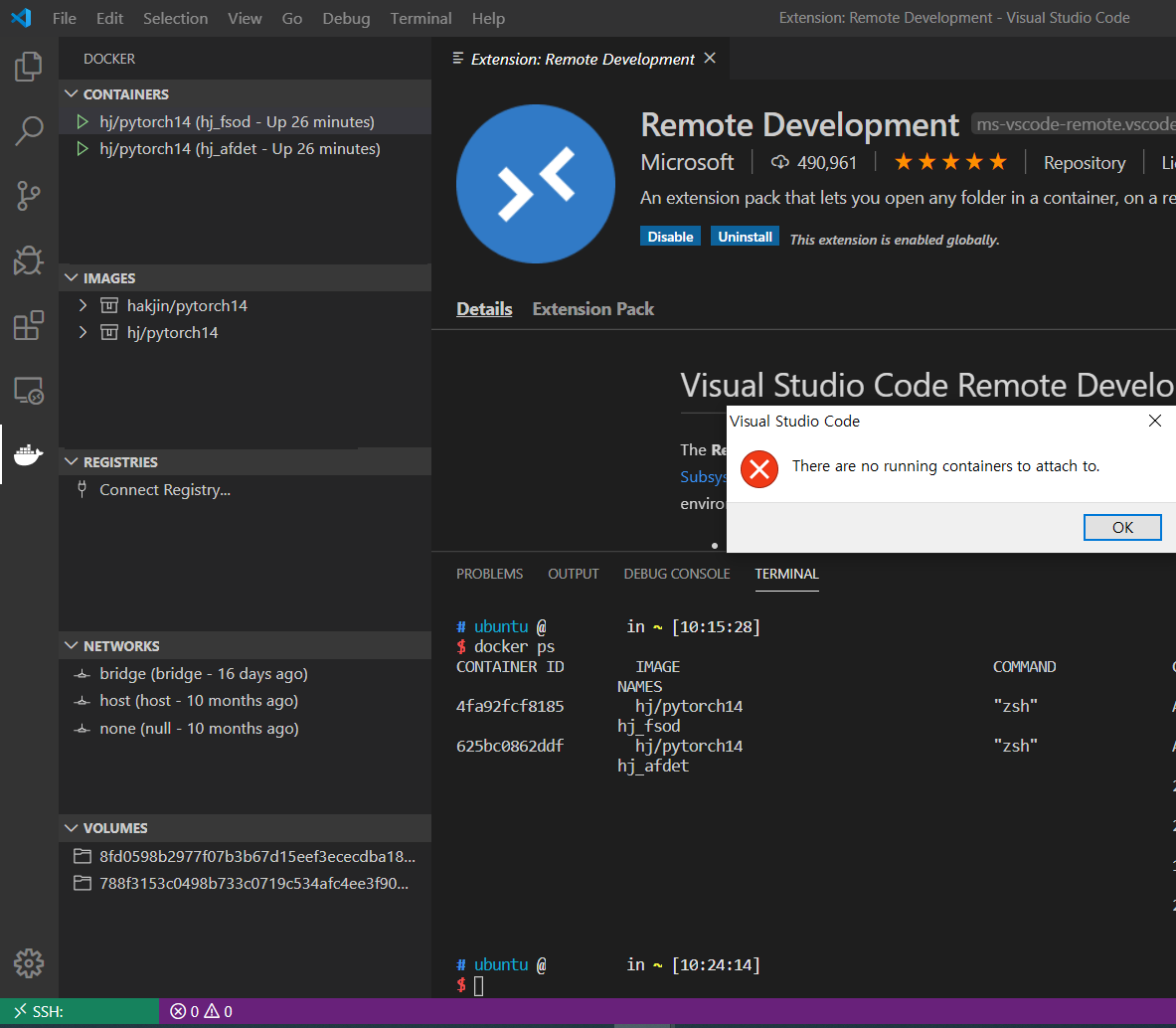Open the Repository link
This screenshot has width=1176, height=1028.
coord(1085,163)
